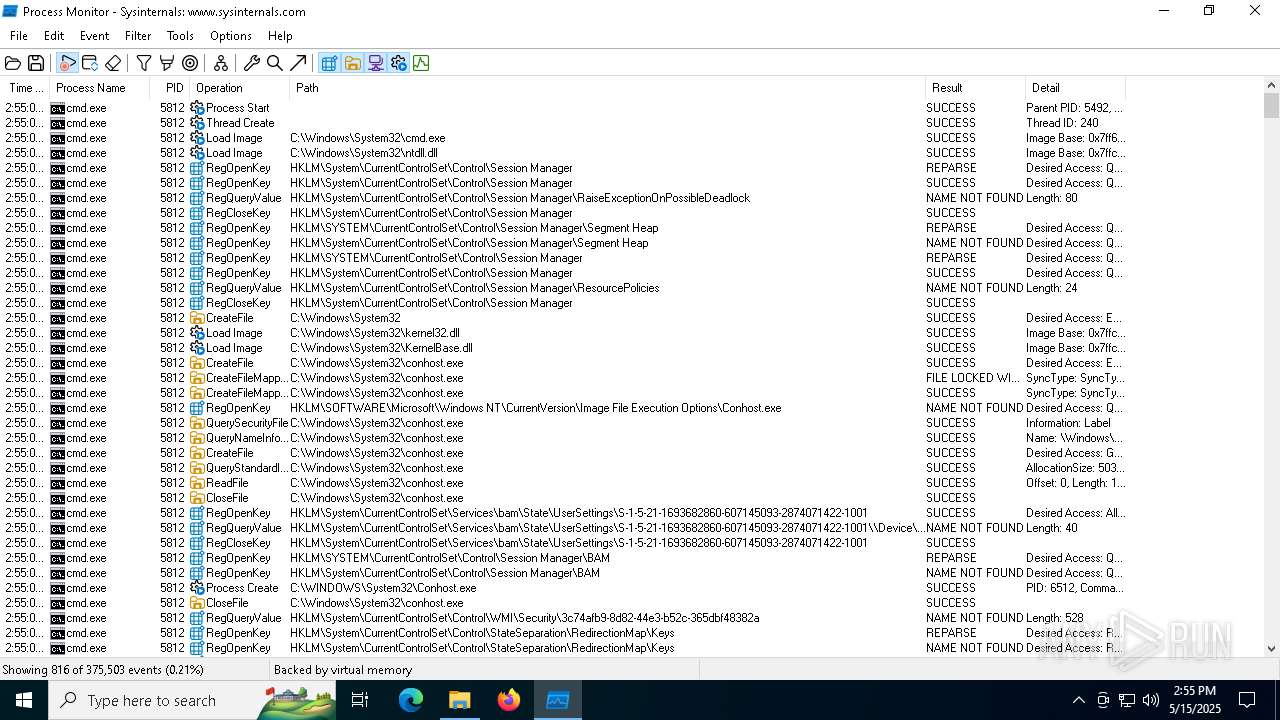
Task: Open the Windows Start menu
Action: click(24, 700)
